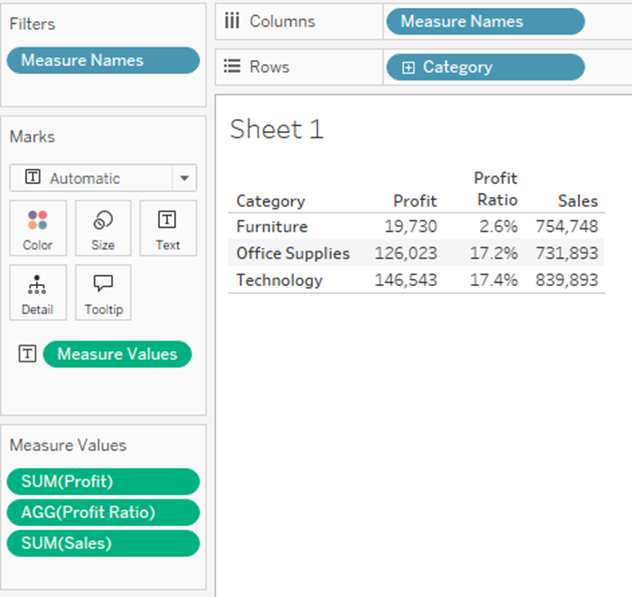Click Furniture profit ratio 2.6%
Image resolution: width=632 pixels, height=597 pixels.
click(499, 227)
